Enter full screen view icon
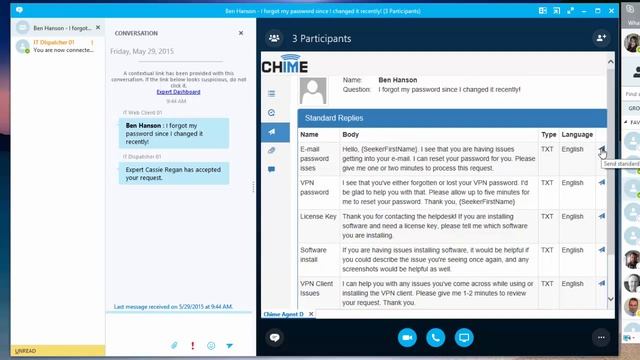Image resolution: width=640 pixels, height=360 pixels. tap(570, 11)
